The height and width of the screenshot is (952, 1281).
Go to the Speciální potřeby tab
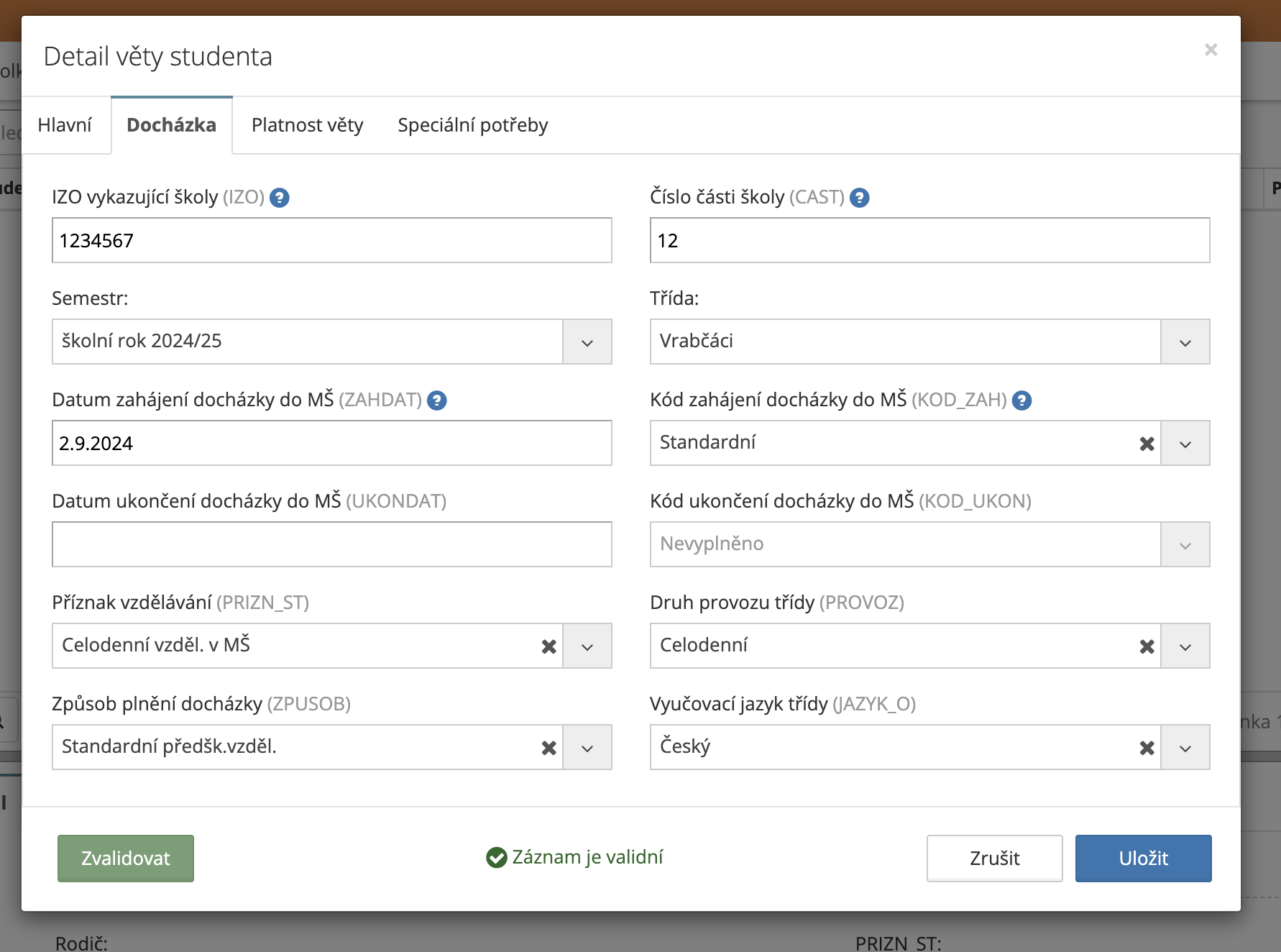click(473, 125)
